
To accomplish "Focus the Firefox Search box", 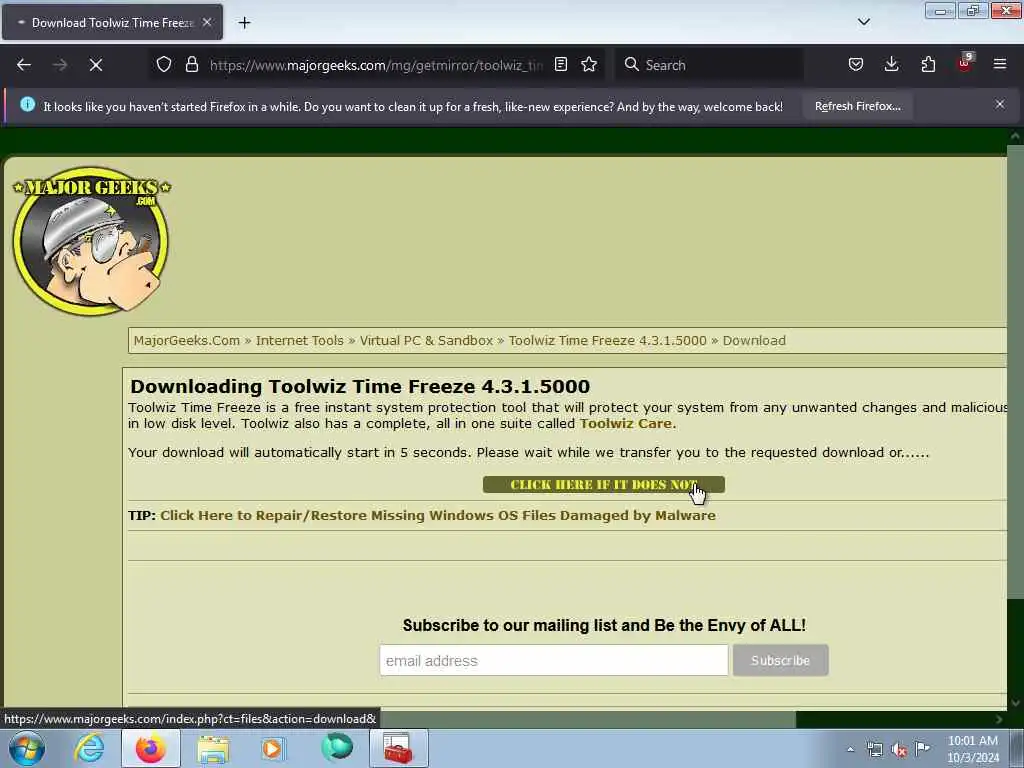I will (711, 65).
